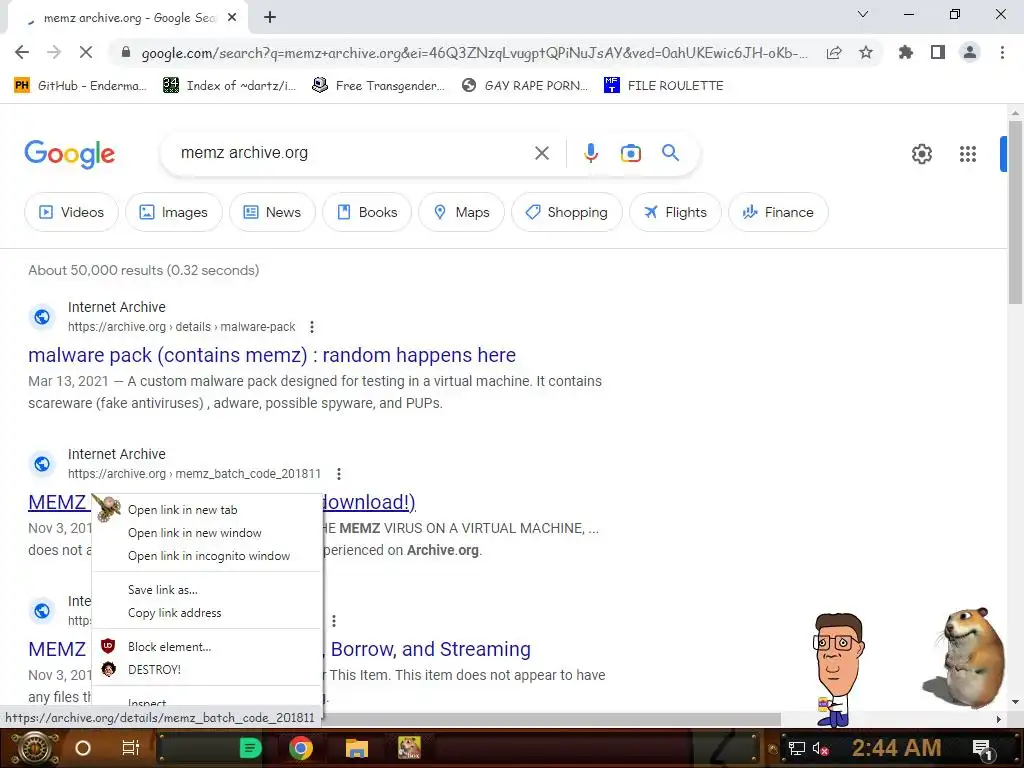The image size is (1024, 768).
Task: Open Cortana circle on taskbar
Action: click(x=82, y=748)
